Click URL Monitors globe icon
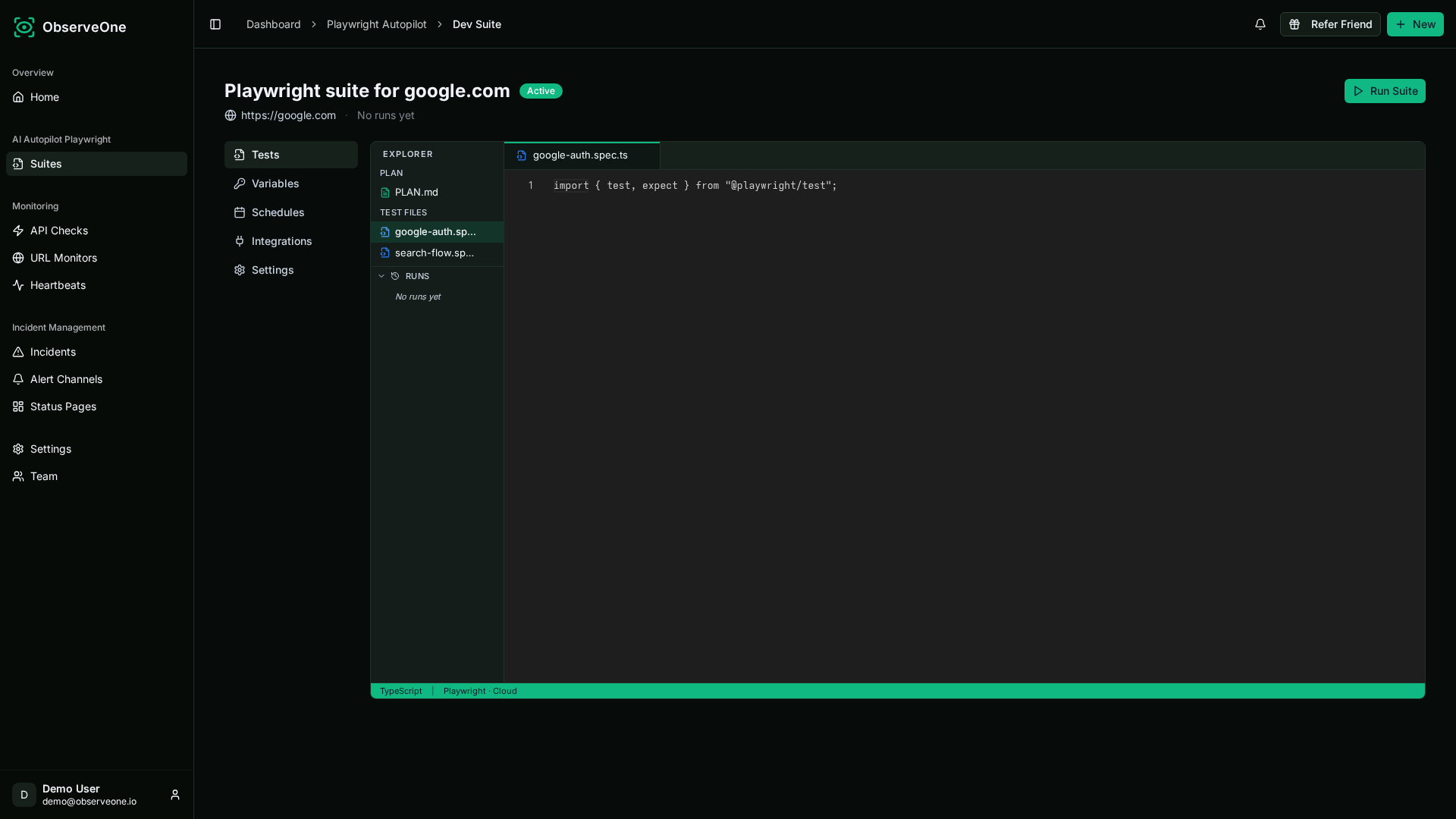Image resolution: width=1456 pixels, height=819 pixels. [x=18, y=258]
